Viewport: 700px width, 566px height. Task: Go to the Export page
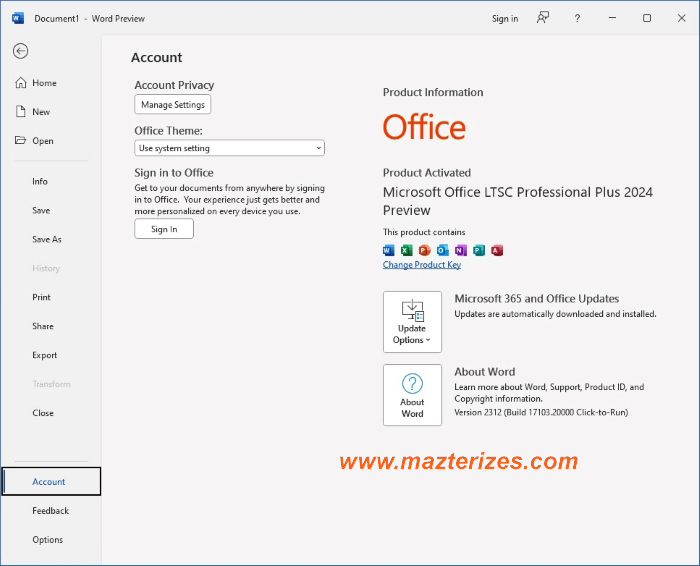pyautogui.click(x=51, y=355)
